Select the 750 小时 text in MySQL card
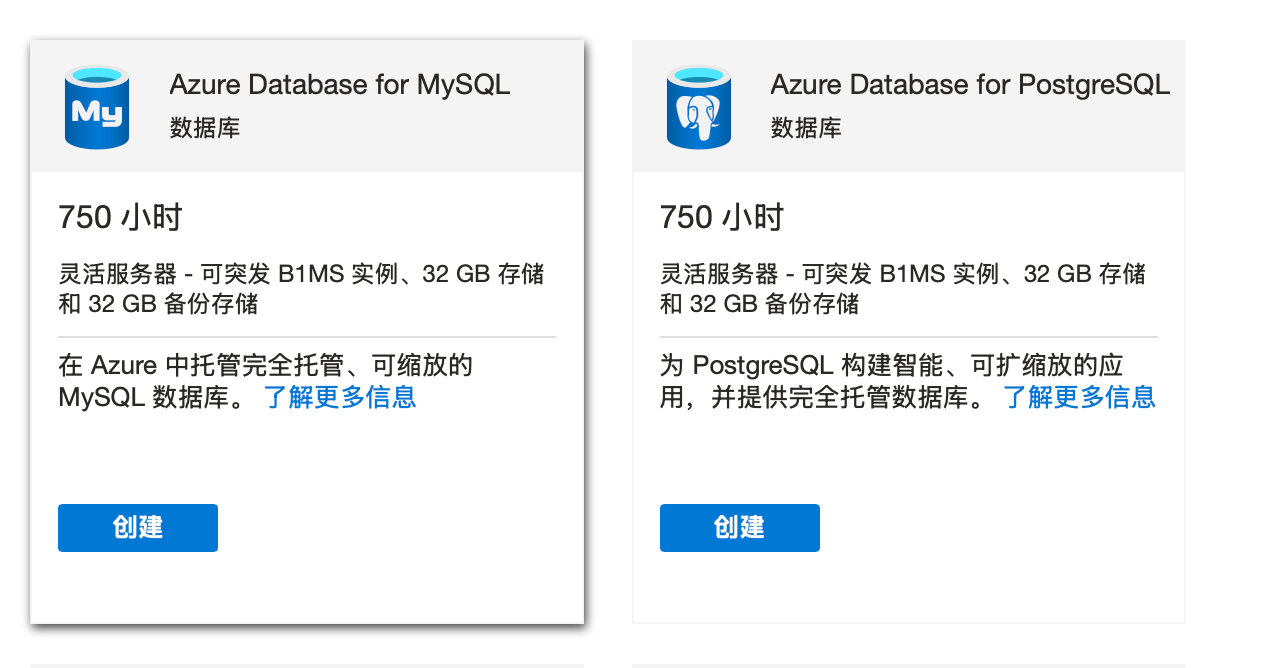1266x668 pixels. coord(120,217)
